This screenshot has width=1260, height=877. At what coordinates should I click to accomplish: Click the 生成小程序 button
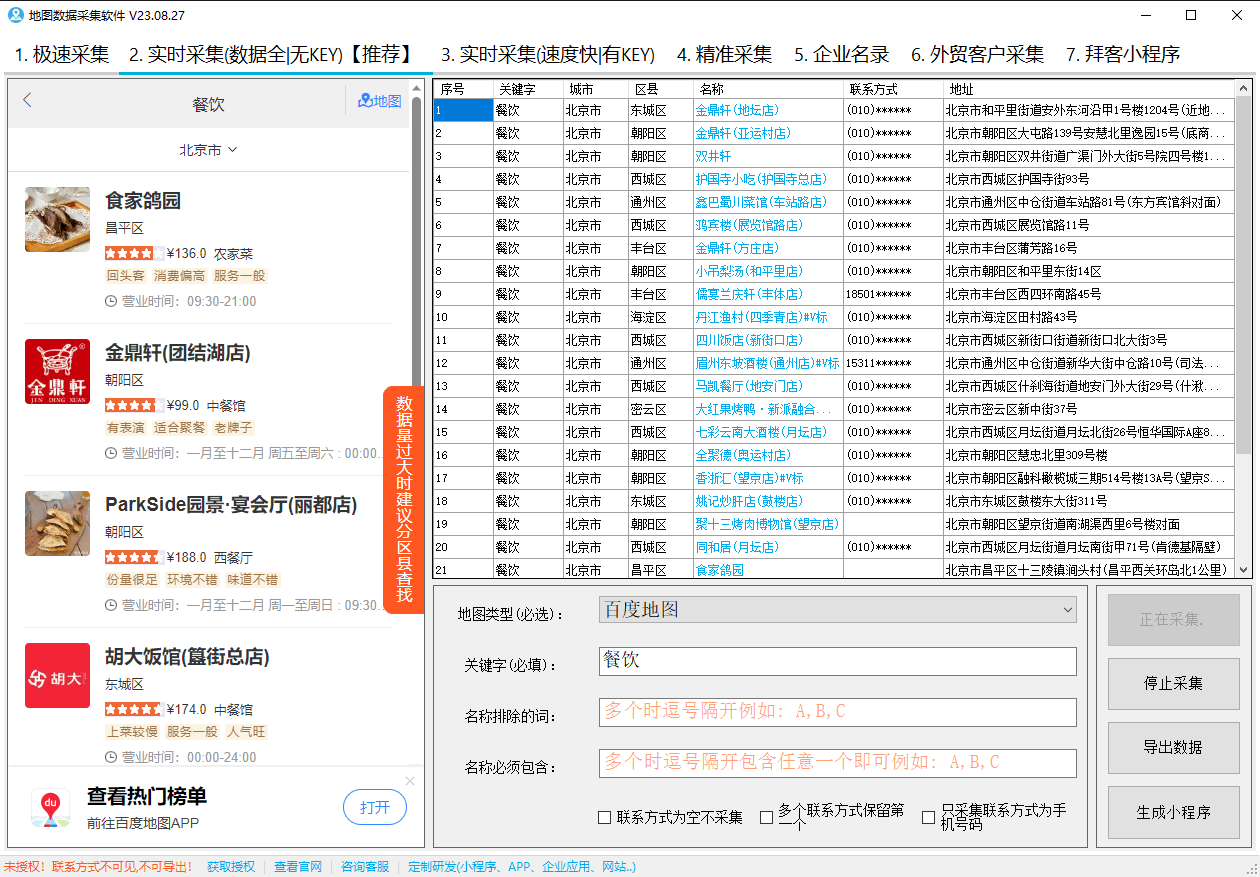pos(1173,812)
